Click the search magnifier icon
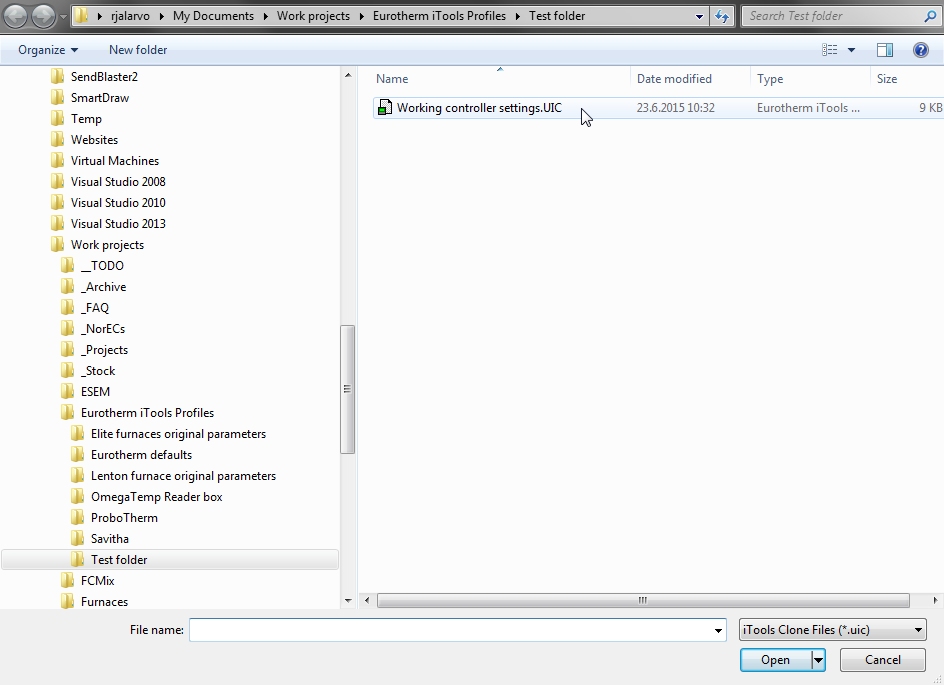Screen dimensions: 944x685 (x=930, y=16)
